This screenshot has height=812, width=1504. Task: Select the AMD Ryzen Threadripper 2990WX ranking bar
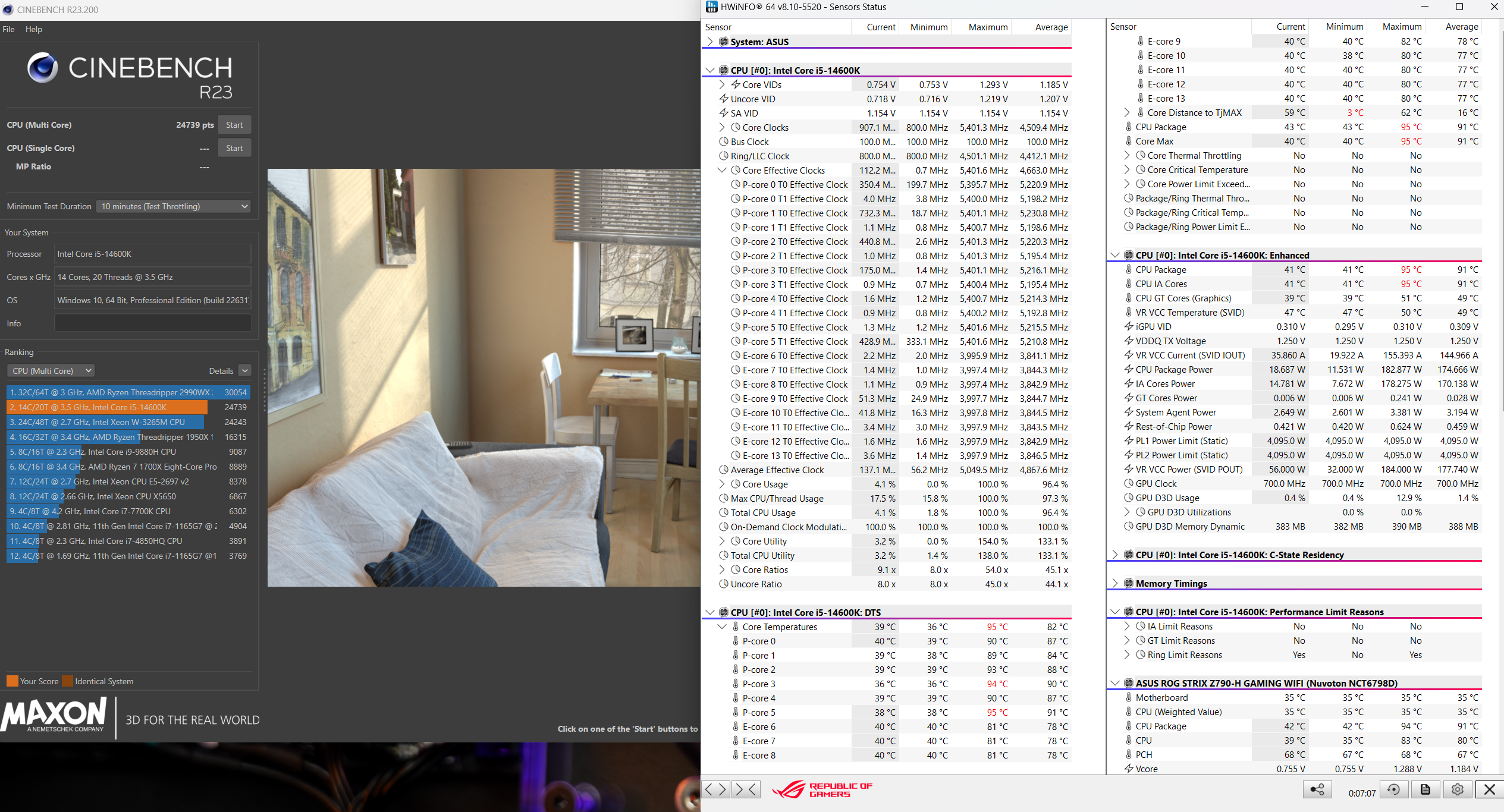[128, 392]
